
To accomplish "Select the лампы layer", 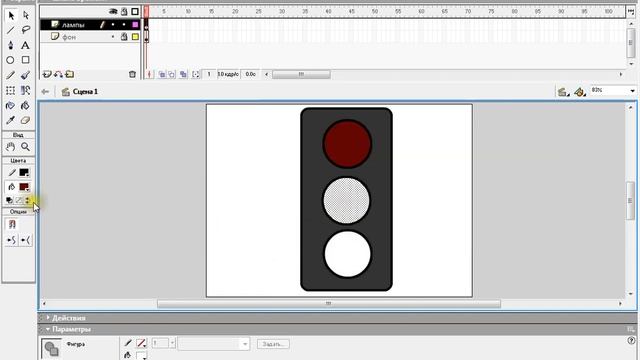I will click(73, 25).
